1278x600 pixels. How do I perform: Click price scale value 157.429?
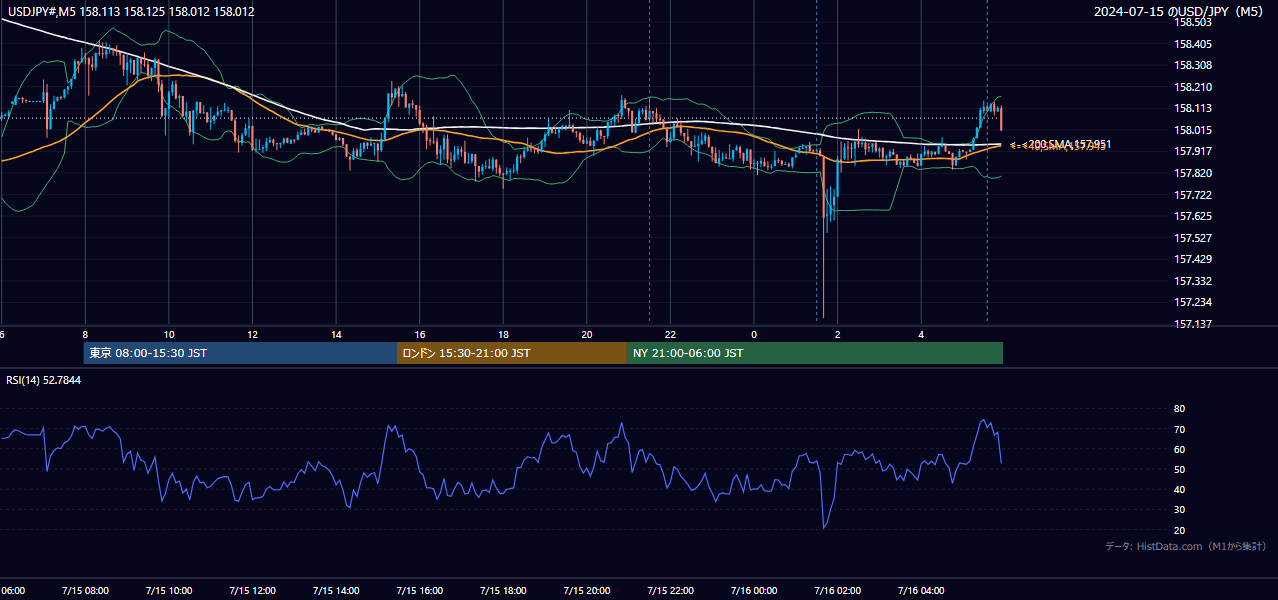pos(1194,259)
